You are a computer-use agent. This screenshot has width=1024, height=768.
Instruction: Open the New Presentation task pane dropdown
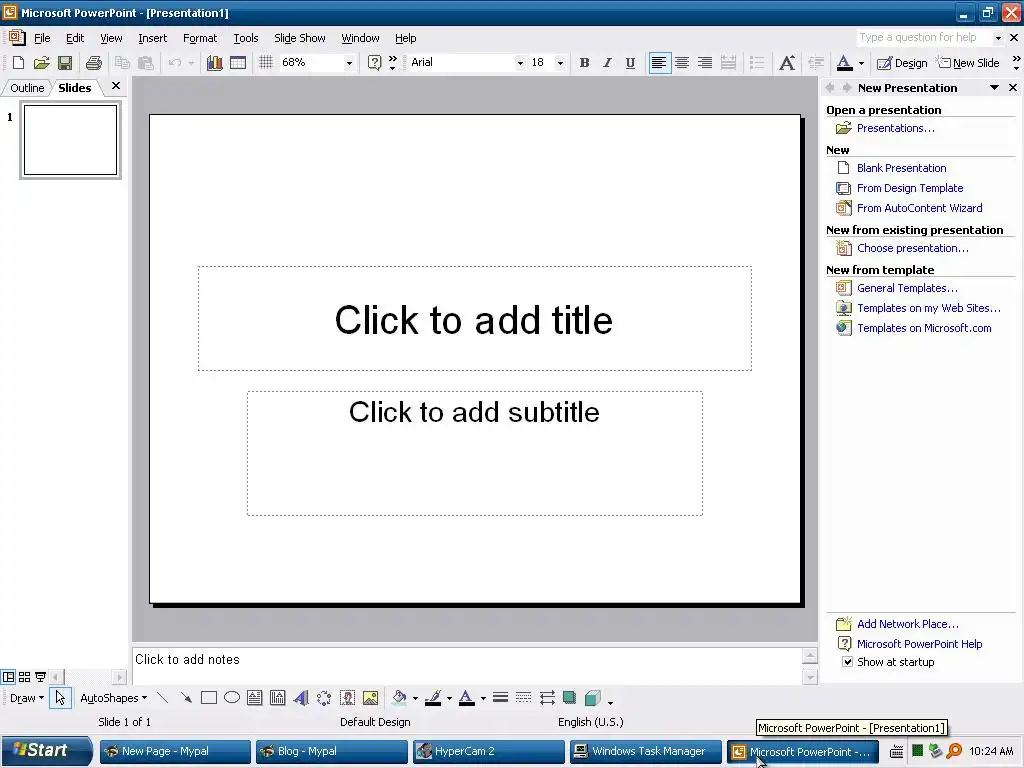(x=994, y=88)
